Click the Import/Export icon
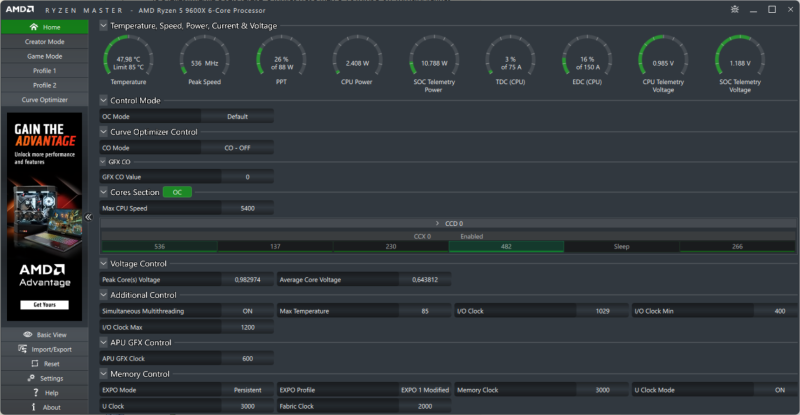The width and height of the screenshot is (800, 415). [x=22, y=349]
